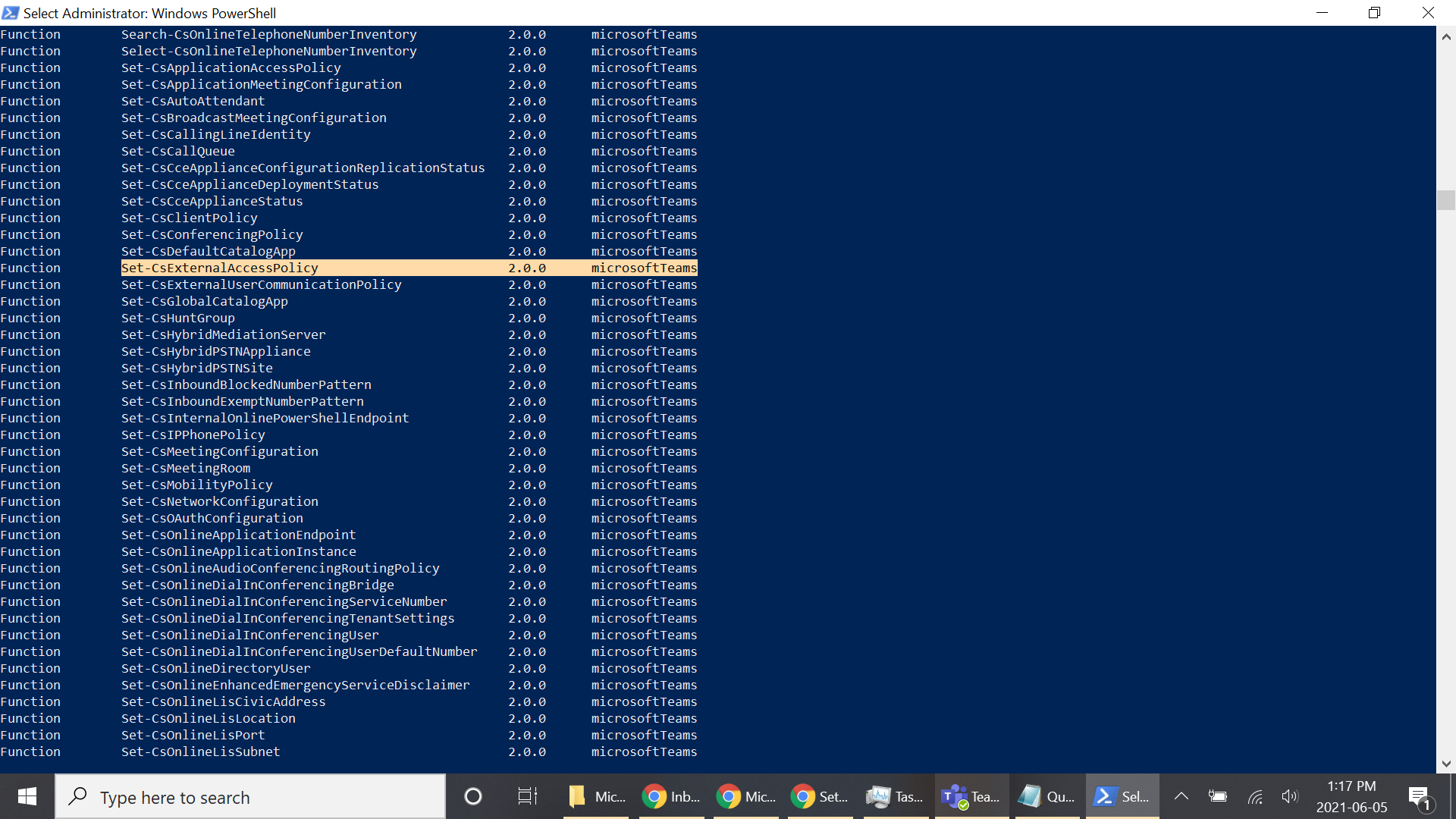Click Set-CsCceApplianceConfigurationReplicationStatus text
This screenshot has width=1456, height=819.
click(x=303, y=168)
